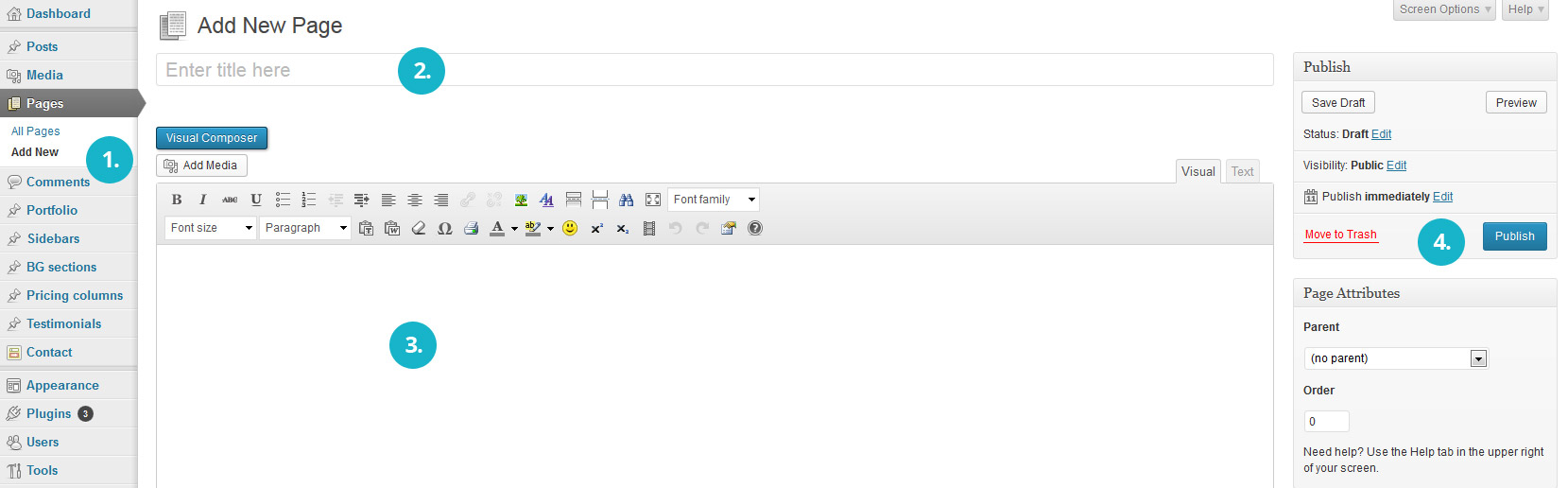Switch to the Text editor tab
Screen dimensions: 1568x488
coord(1242,171)
